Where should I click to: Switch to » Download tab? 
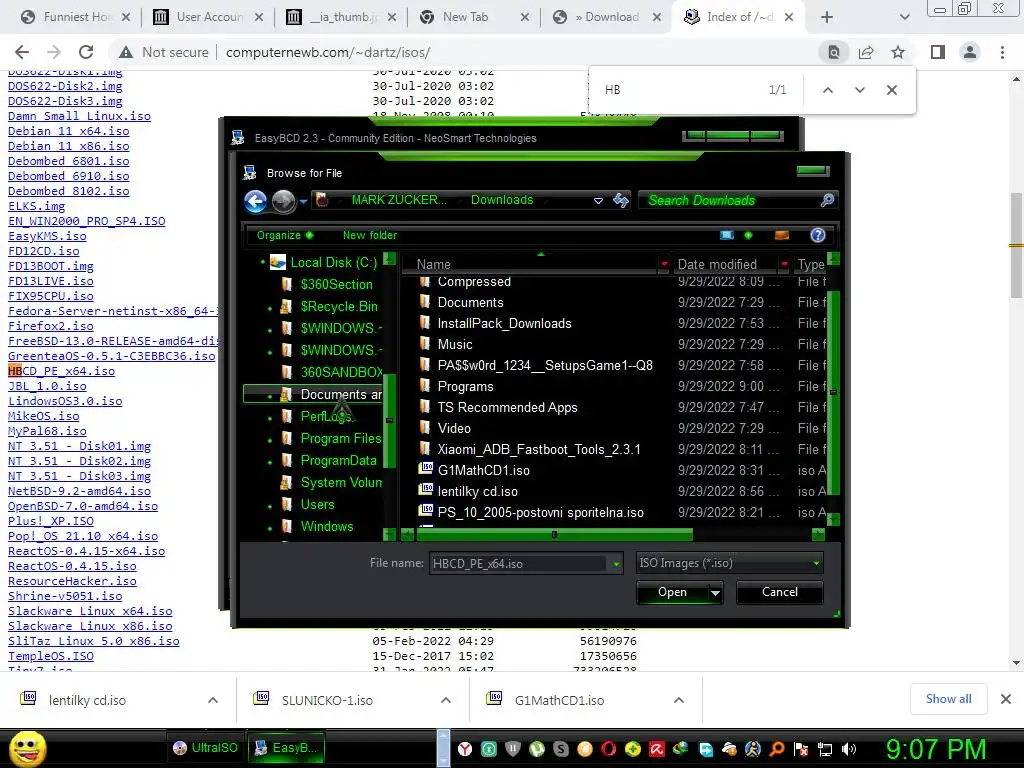coord(607,17)
